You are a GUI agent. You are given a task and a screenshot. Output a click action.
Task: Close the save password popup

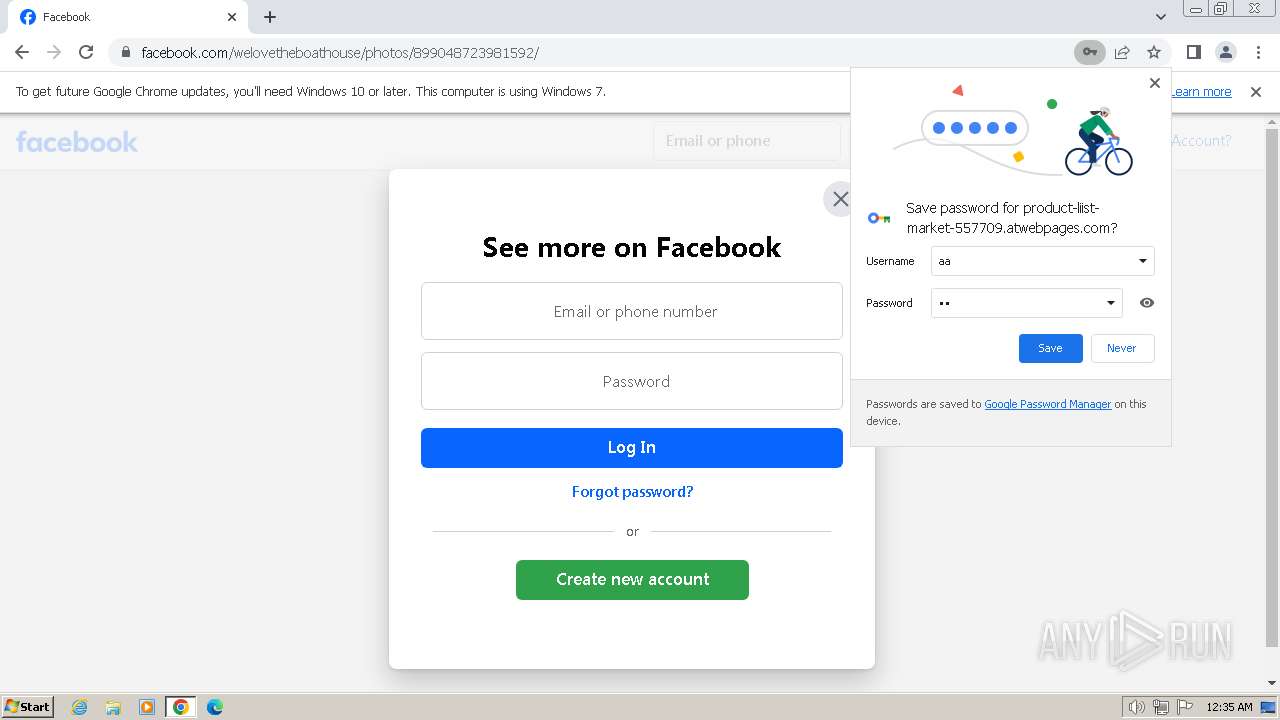pos(1155,83)
